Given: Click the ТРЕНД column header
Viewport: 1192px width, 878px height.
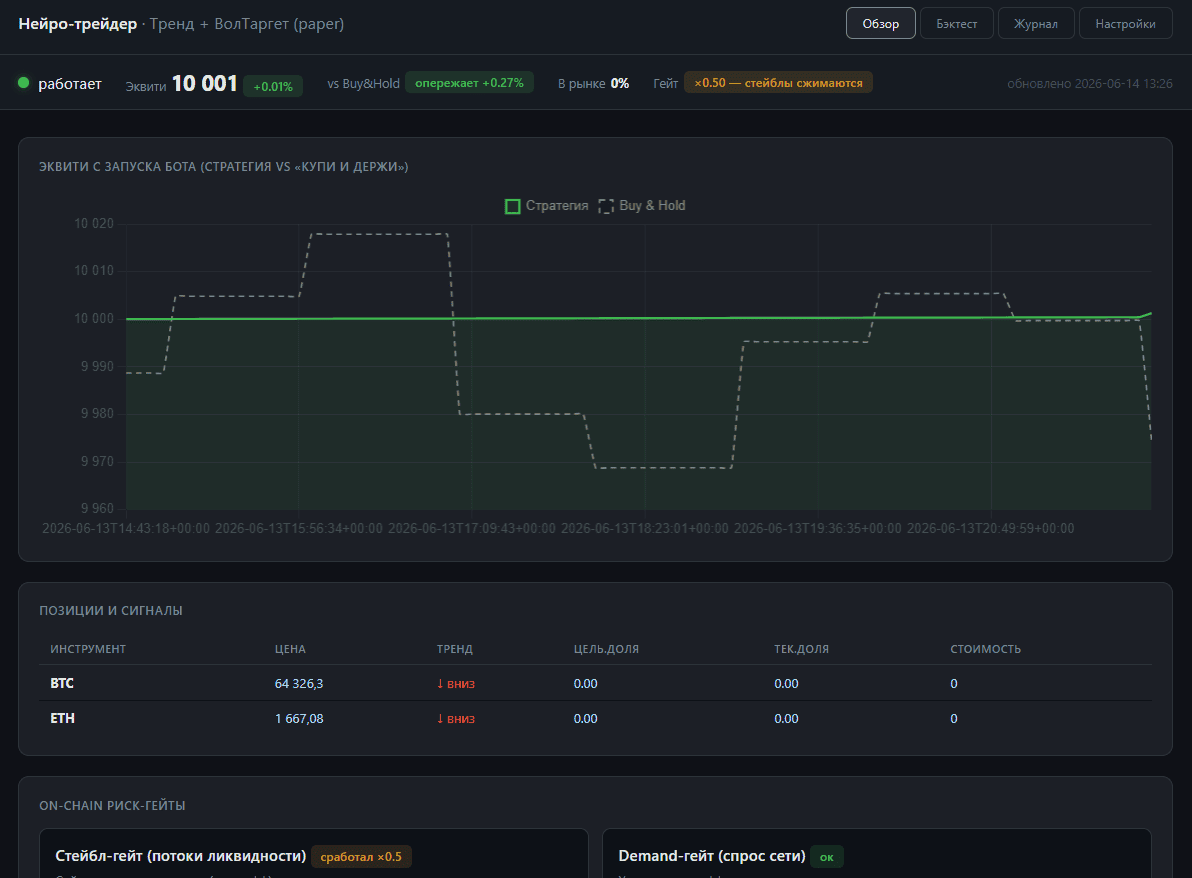Looking at the screenshot, I should click(455, 649).
